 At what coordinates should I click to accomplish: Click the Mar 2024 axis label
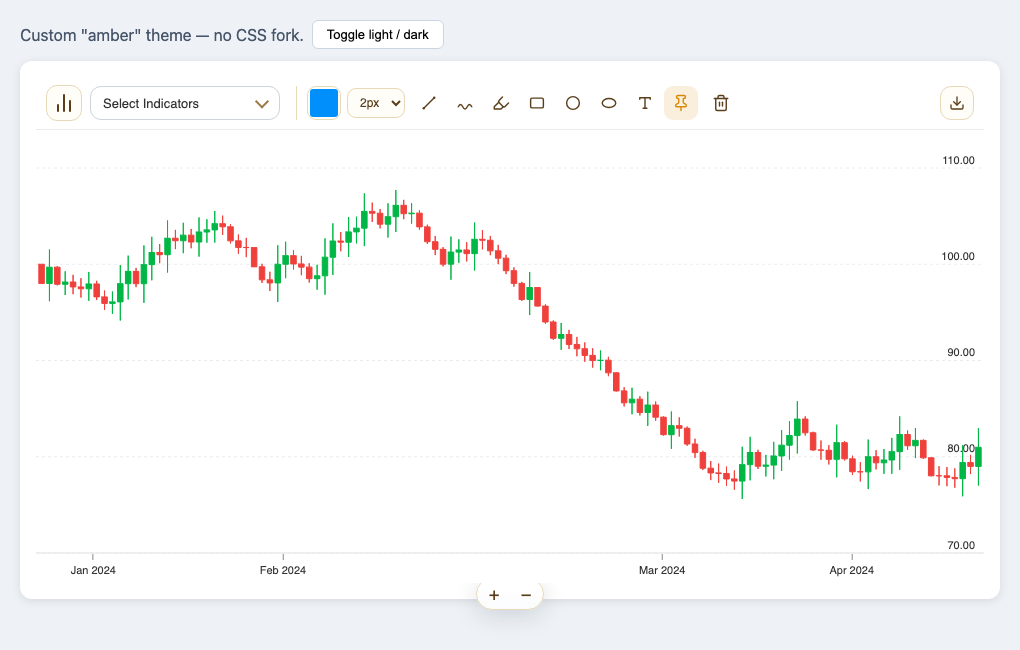662,570
